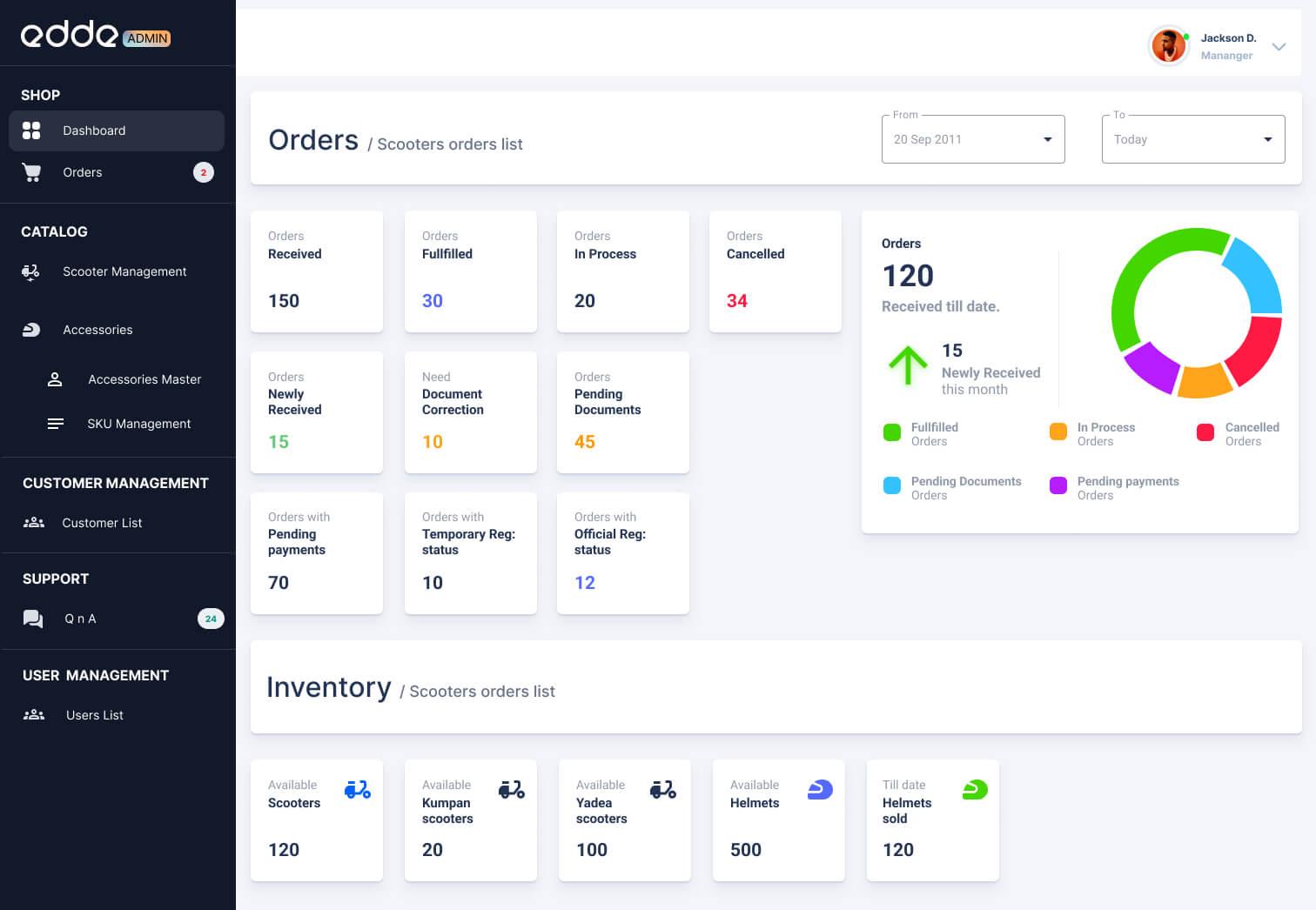Click the Orders shopping cart icon
The image size is (1316, 910).
31,172
